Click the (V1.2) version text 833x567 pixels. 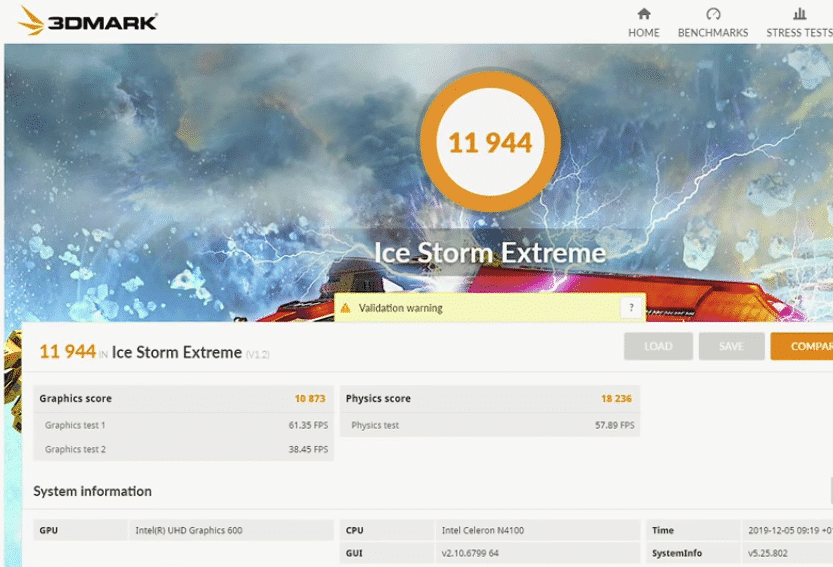pos(258,354)
